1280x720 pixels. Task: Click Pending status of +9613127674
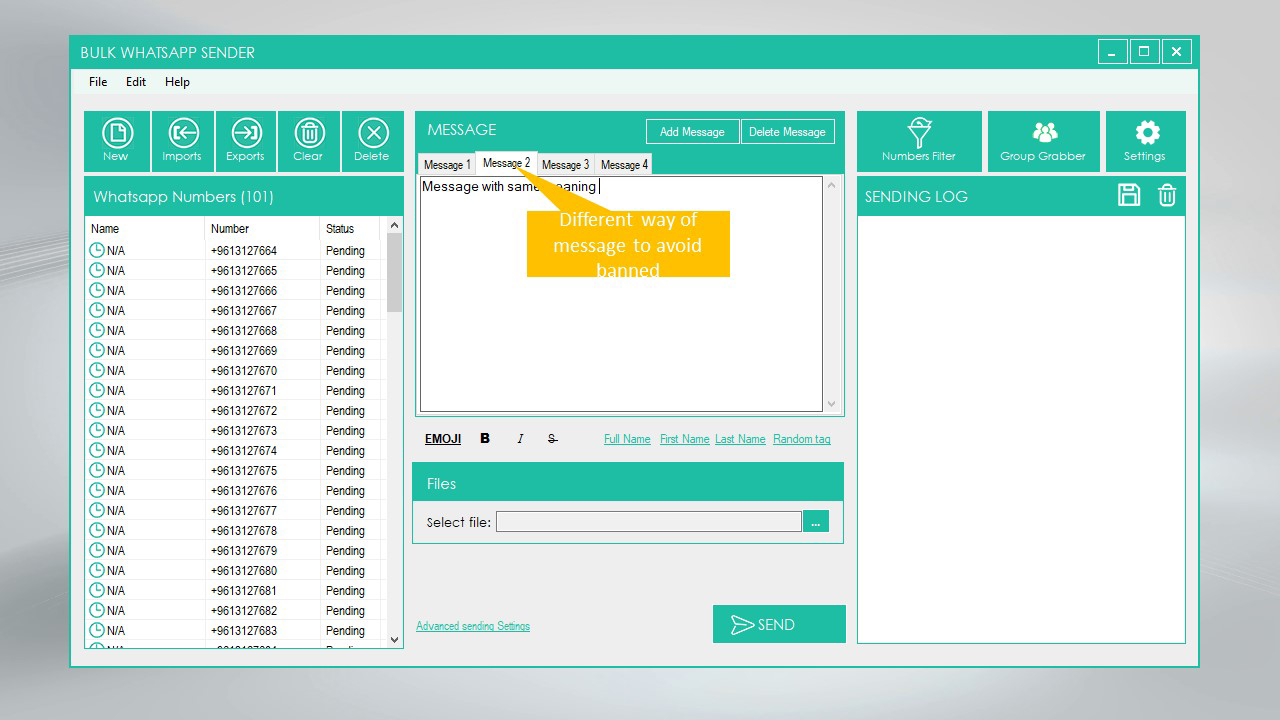pyautogui.click(x=345, y=451)
